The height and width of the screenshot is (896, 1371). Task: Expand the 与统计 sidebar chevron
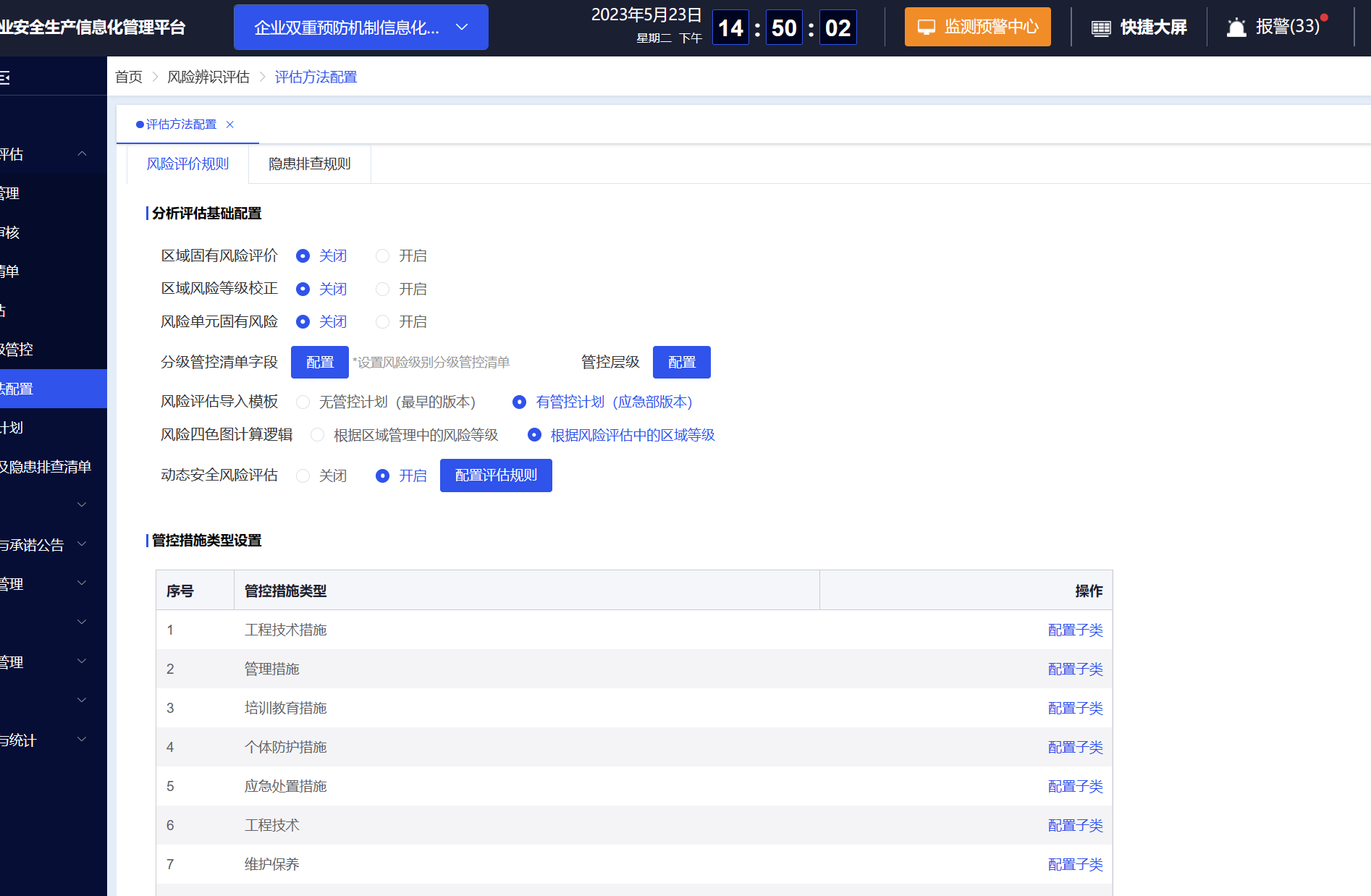(82, 739)
